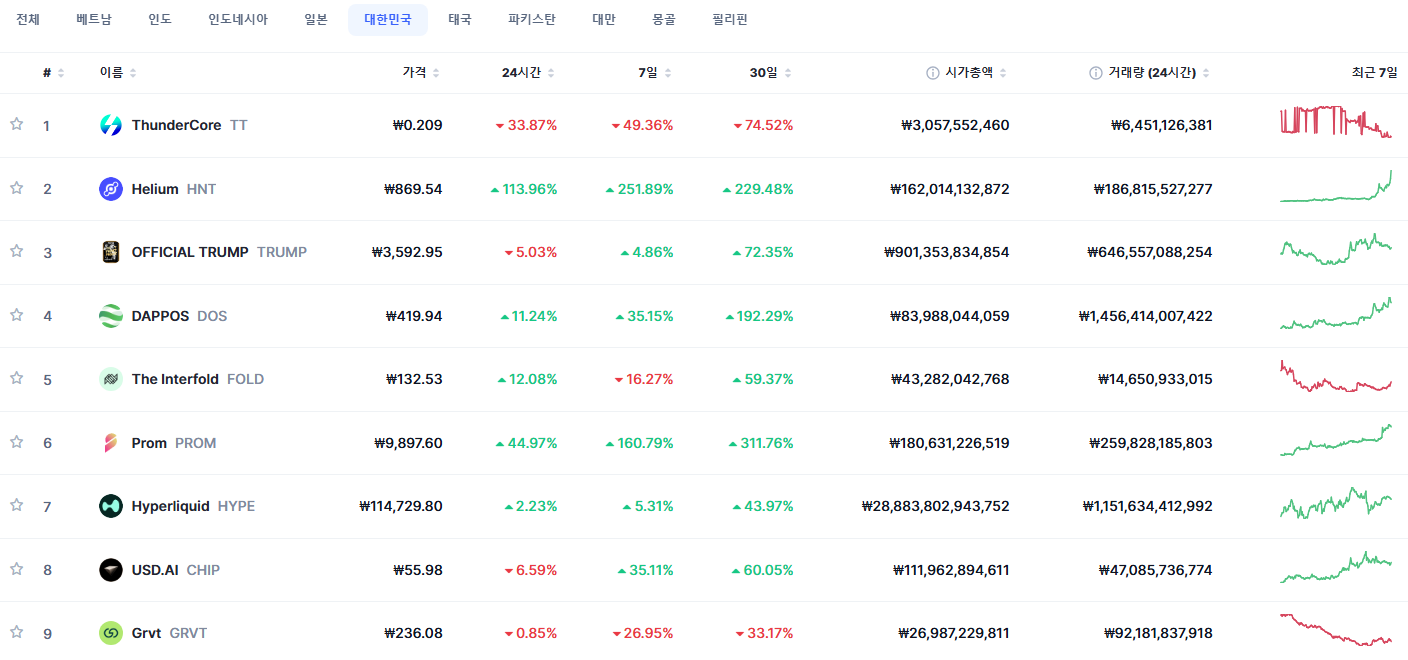The width and height of the screenshot is (1408, 660).
Task: Click the DAPPOS green logo icon
Action: (x=111, y=316)
